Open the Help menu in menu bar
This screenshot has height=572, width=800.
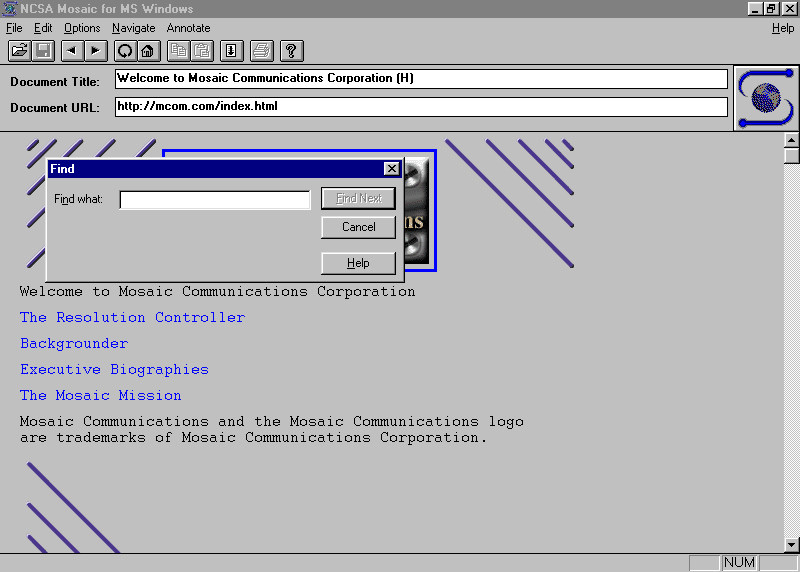[x=783, y=28]
